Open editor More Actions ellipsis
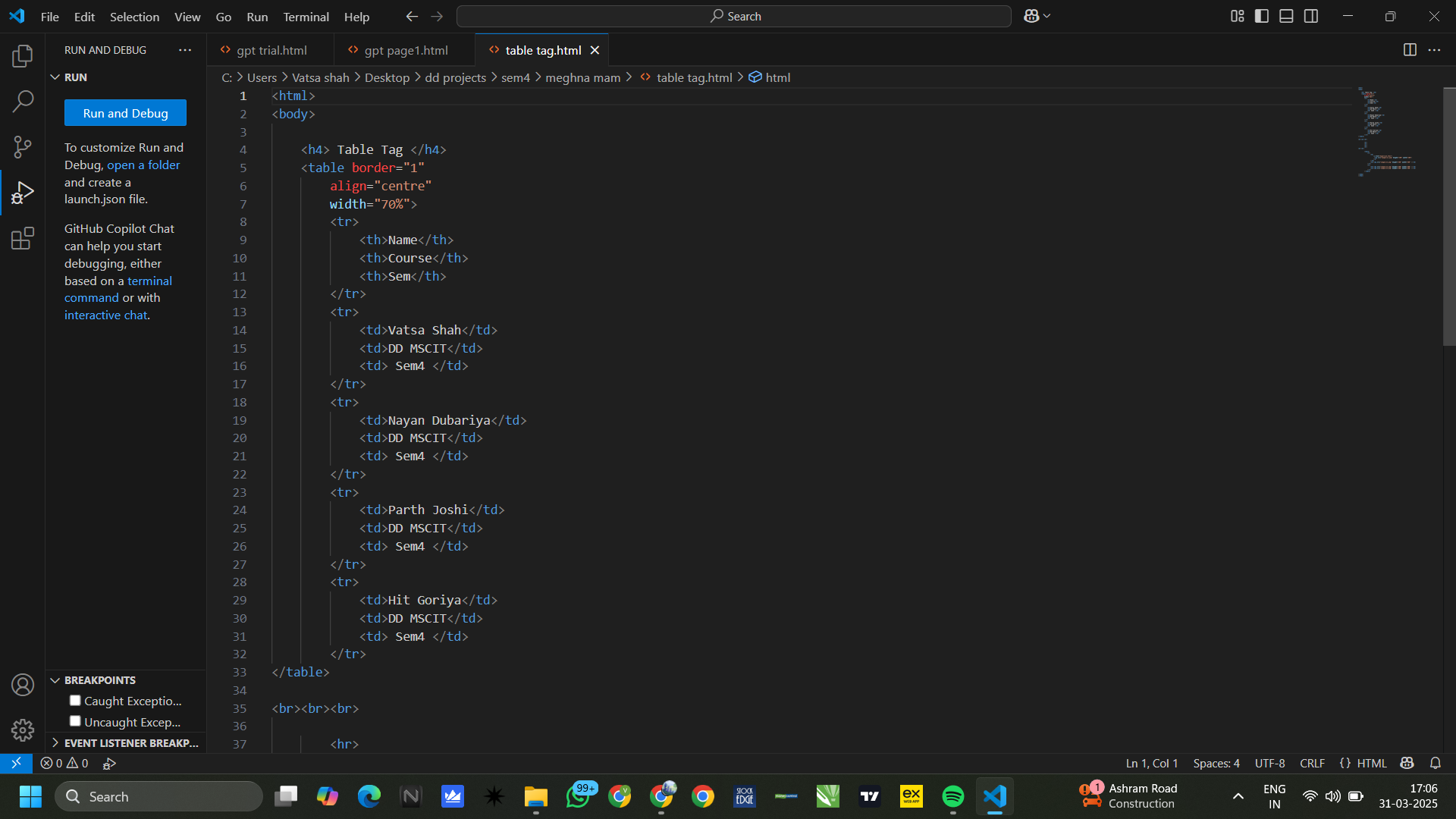 click(1434, 50)
